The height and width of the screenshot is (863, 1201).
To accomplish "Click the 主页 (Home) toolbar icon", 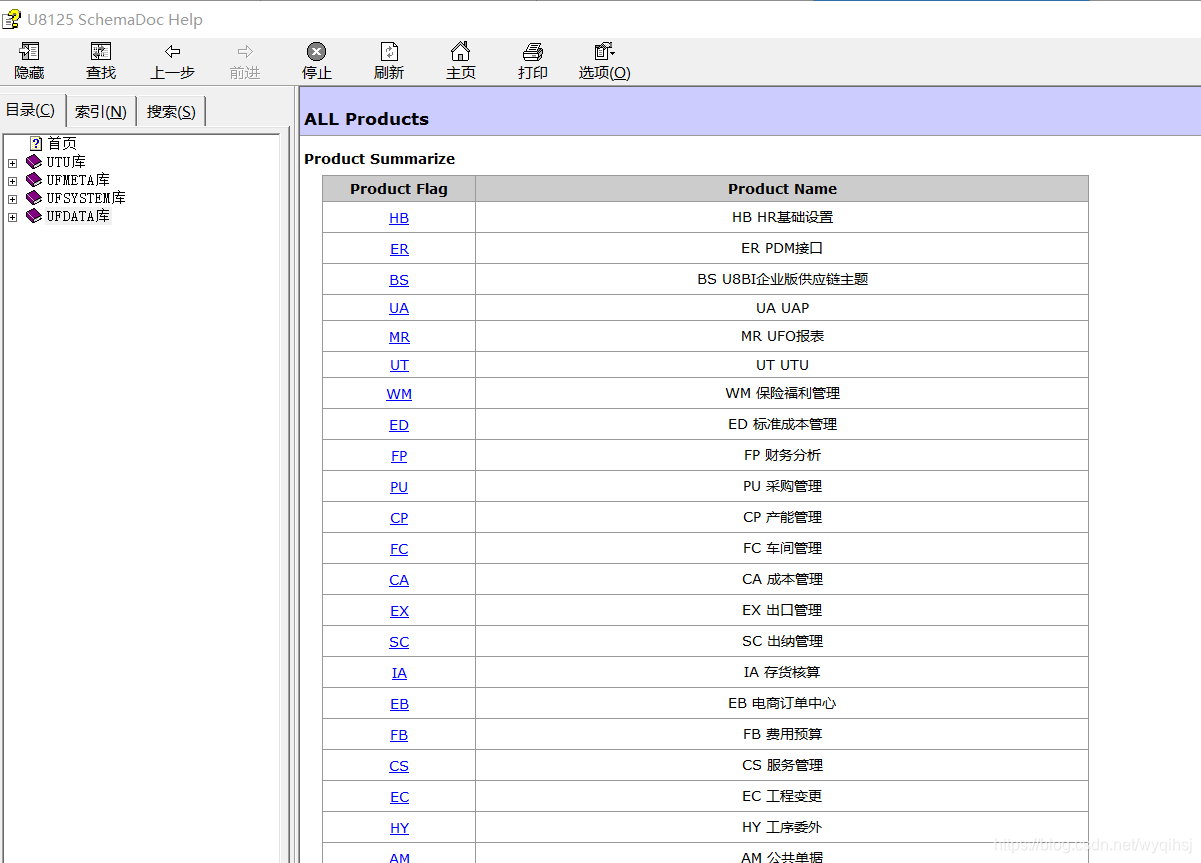I will (x=460, y=52).
